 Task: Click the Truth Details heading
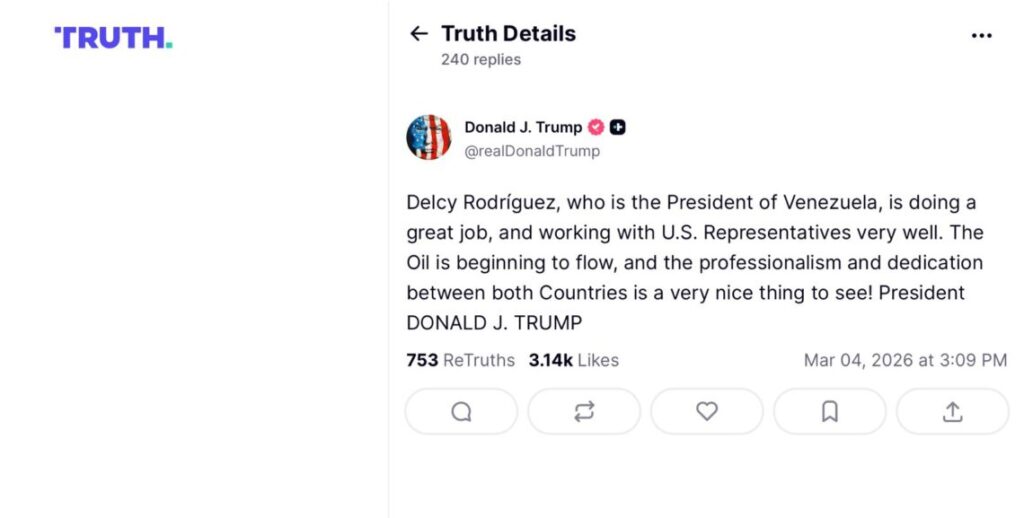pyautogui.click(x=508, y=33)
